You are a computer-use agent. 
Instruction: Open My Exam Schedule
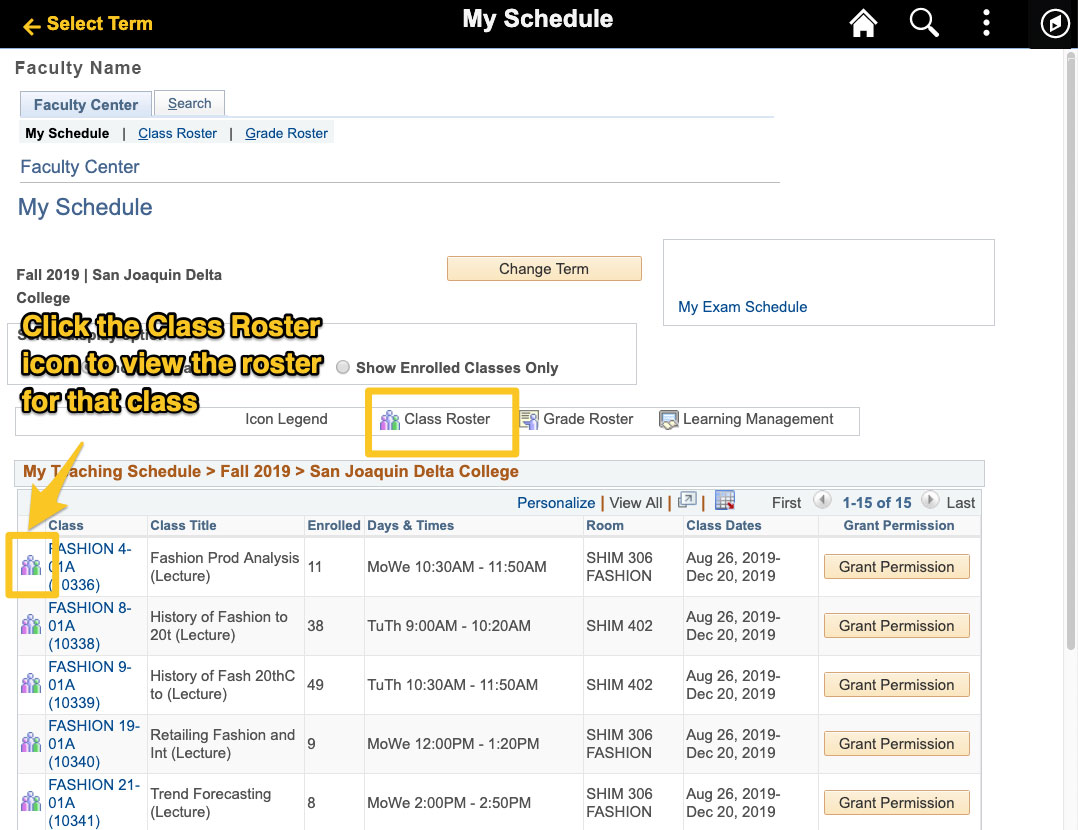(x=742, y=306)
